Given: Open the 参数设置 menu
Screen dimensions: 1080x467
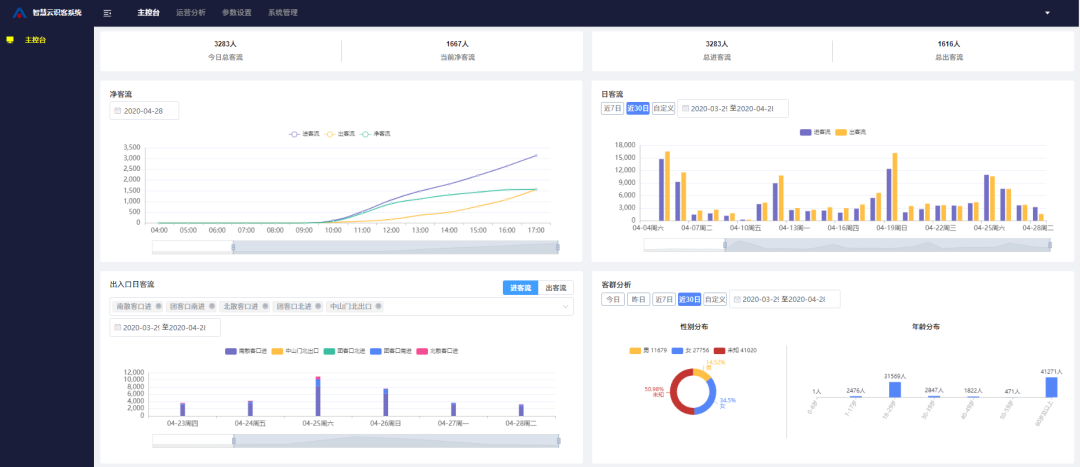Looking at the screenshot, I should click(237, 13).
